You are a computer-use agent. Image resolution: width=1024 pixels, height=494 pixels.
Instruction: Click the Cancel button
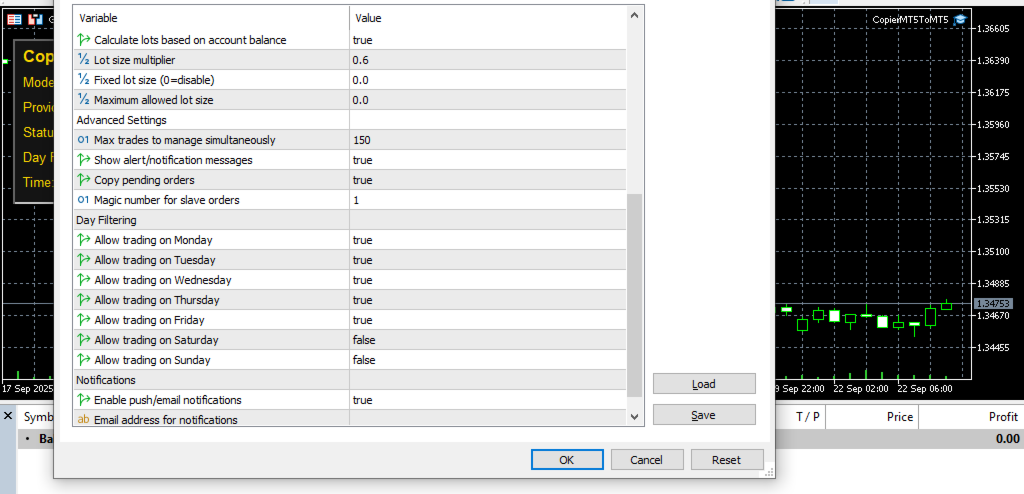tap(647, 459)
